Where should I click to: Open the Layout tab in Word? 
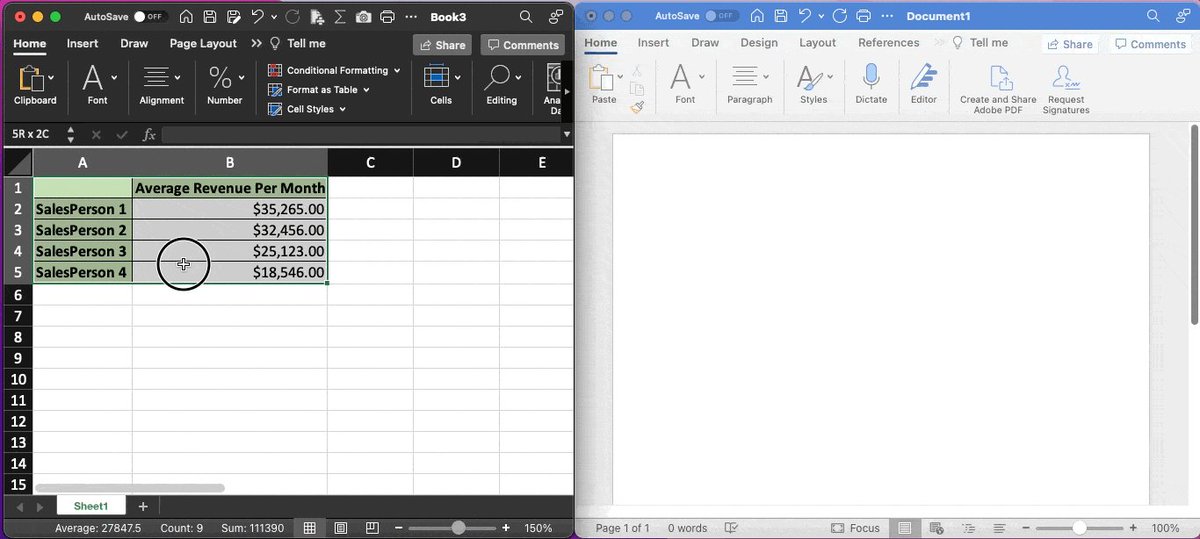[817, 43]
